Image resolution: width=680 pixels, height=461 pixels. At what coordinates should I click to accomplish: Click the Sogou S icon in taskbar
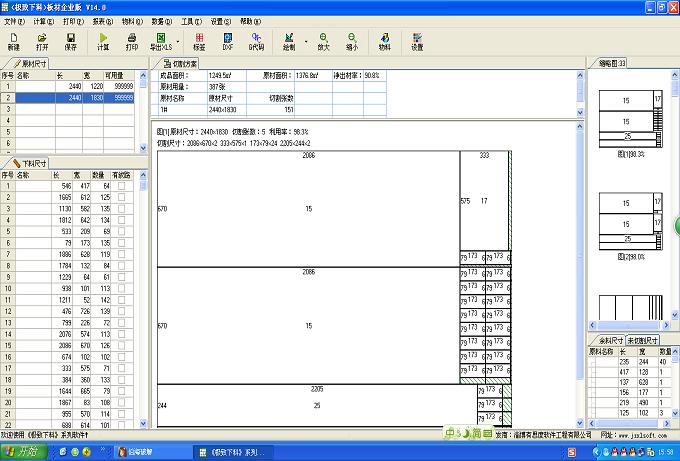pyautogui.click(x=572, y=453)
